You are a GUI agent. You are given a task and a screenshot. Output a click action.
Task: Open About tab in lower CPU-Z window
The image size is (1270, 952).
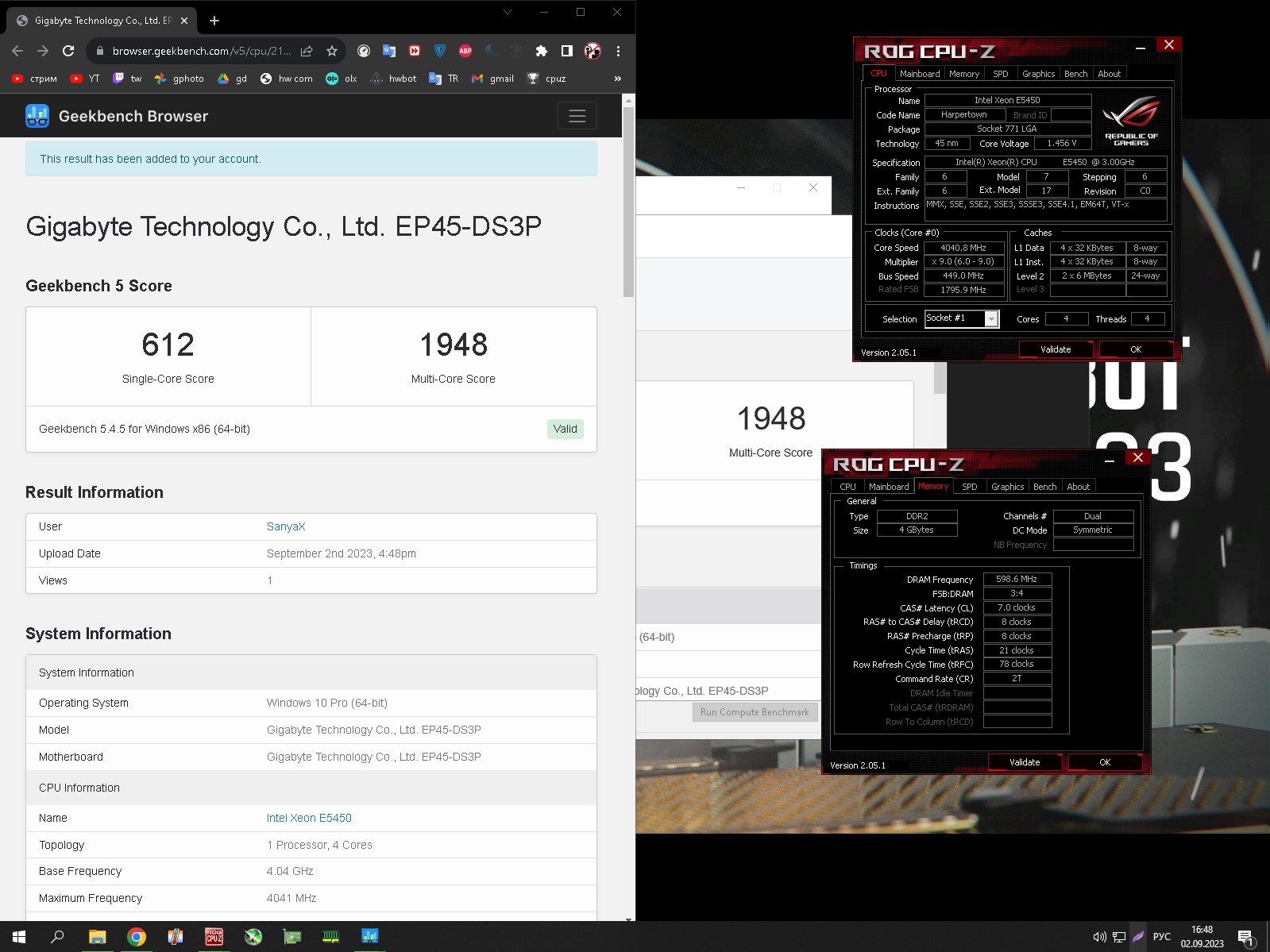[1079, 487]
